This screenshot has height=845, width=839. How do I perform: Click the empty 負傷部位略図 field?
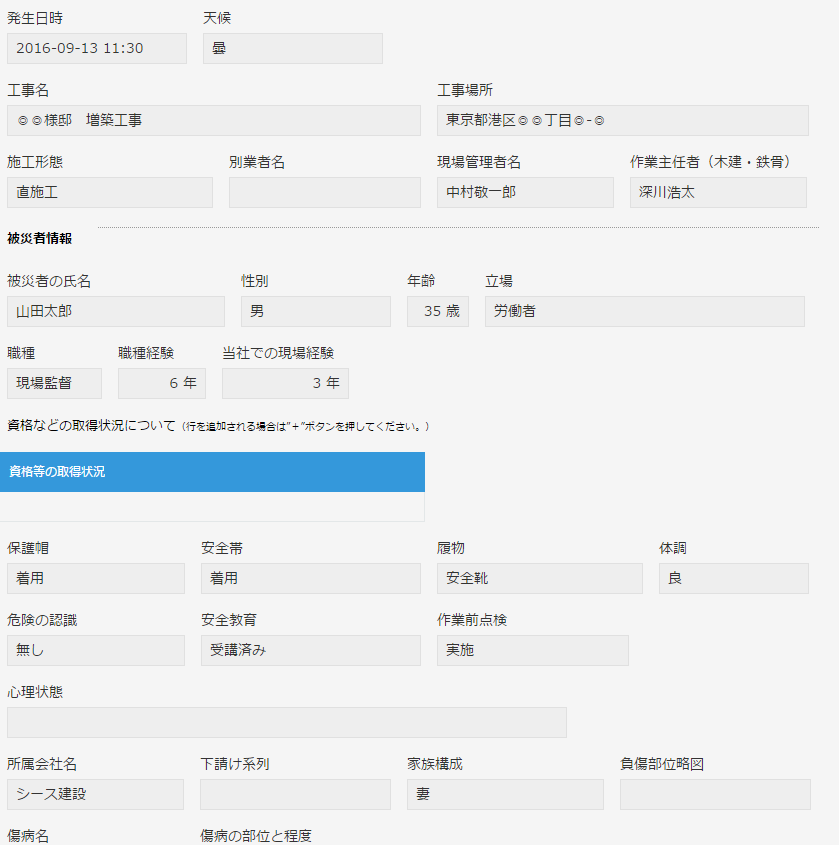point(715,794)
